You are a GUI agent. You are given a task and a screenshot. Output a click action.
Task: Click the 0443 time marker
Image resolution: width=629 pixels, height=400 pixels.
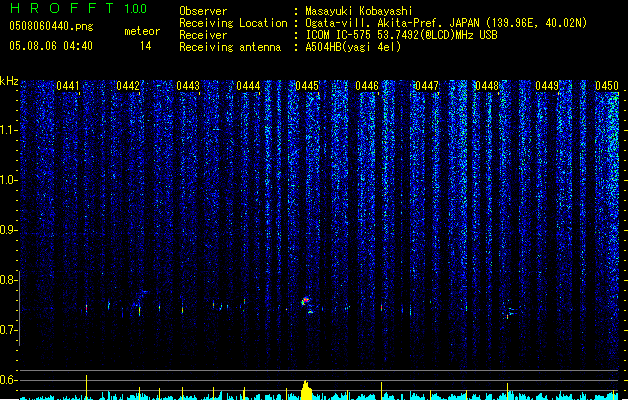click(x=188, y=86)
